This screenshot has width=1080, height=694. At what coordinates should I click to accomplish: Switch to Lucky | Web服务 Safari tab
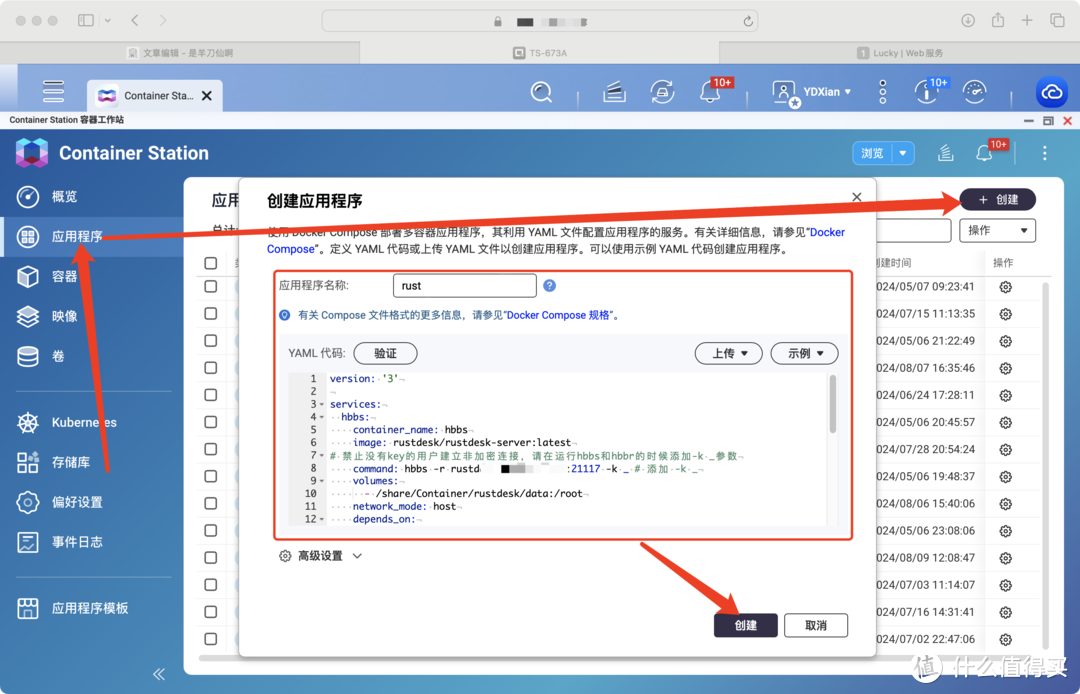click(x=900, y=53)
